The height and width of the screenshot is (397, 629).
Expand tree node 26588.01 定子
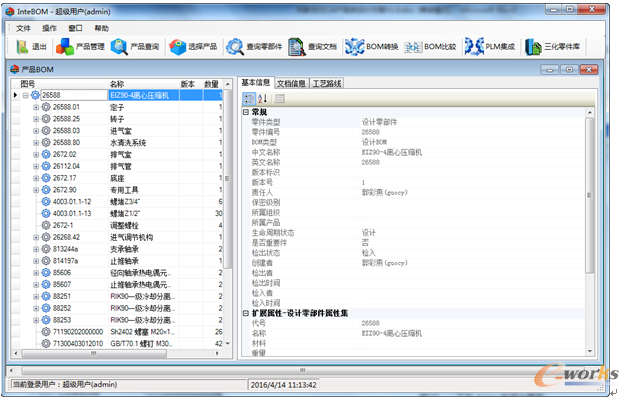36,107
